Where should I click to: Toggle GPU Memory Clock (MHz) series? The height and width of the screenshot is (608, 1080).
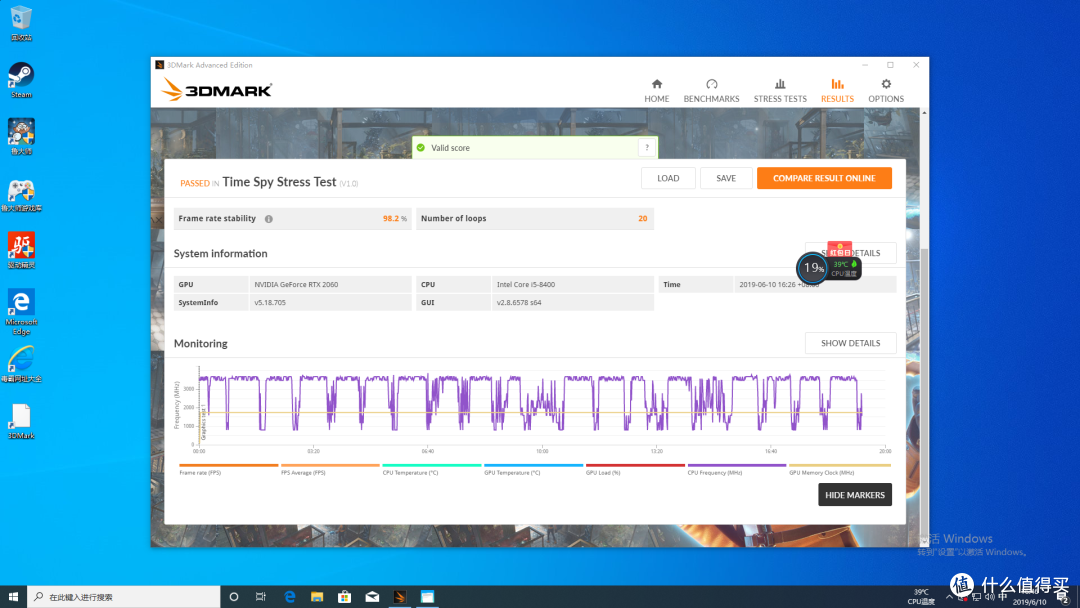tap(839, 469)
